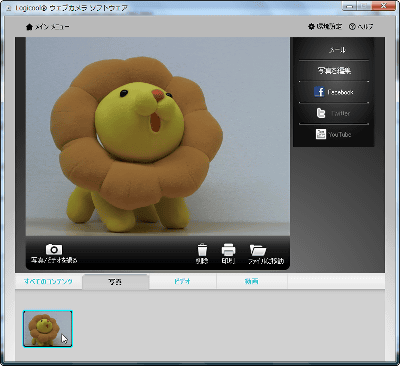Screen dimensions: 400x366
Task: Select the lion plush photo thumbnail
Action: coord(47,329)
